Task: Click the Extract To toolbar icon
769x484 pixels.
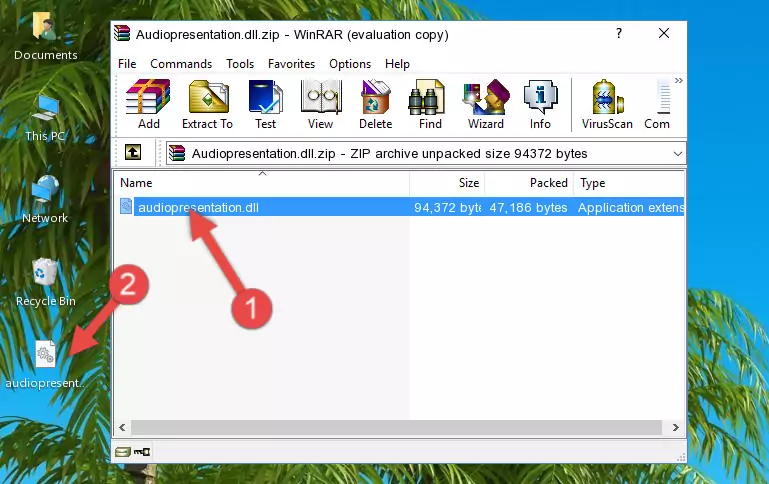Action: 207,104
